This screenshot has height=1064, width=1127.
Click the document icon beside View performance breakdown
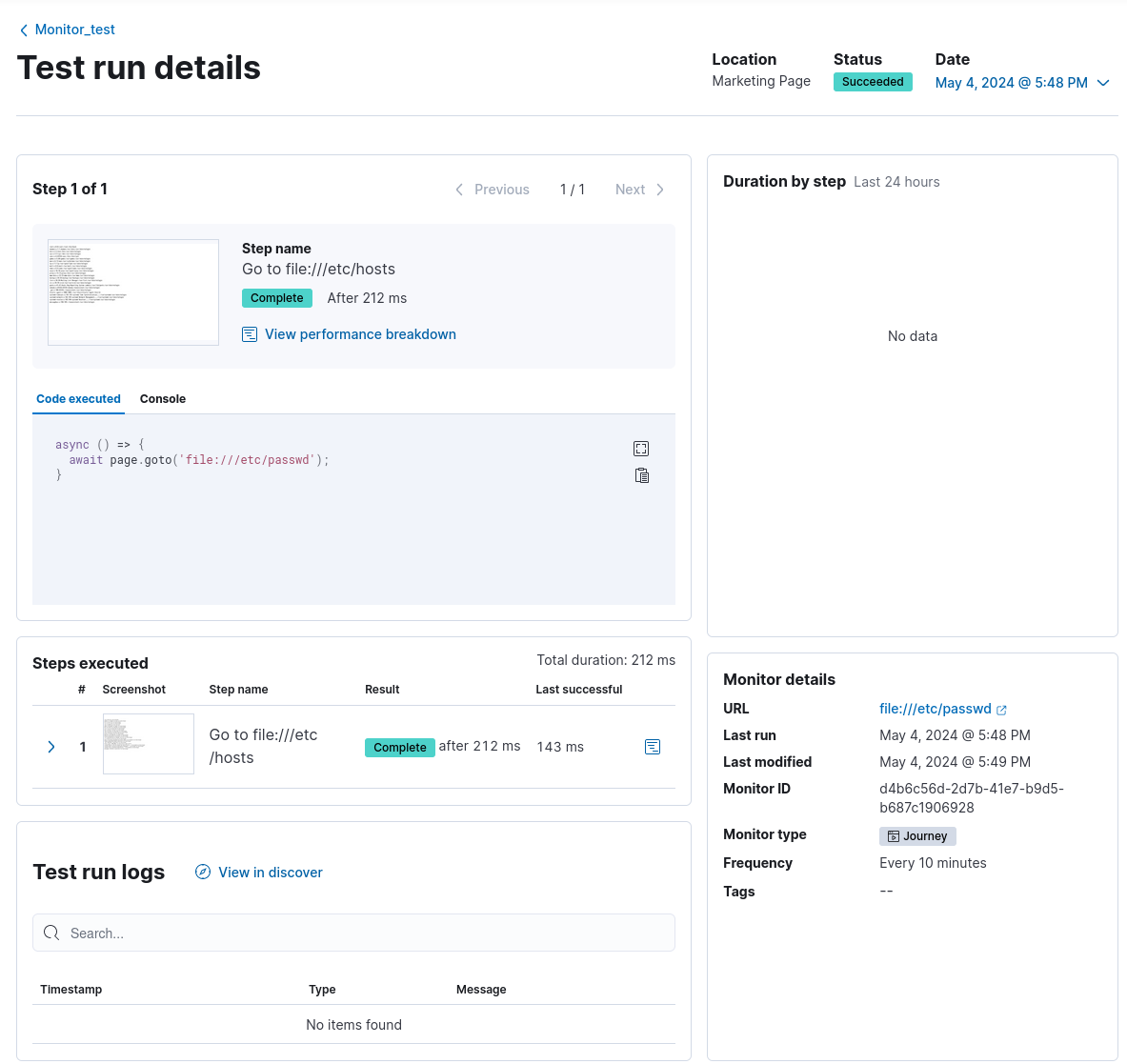[250, 334]
